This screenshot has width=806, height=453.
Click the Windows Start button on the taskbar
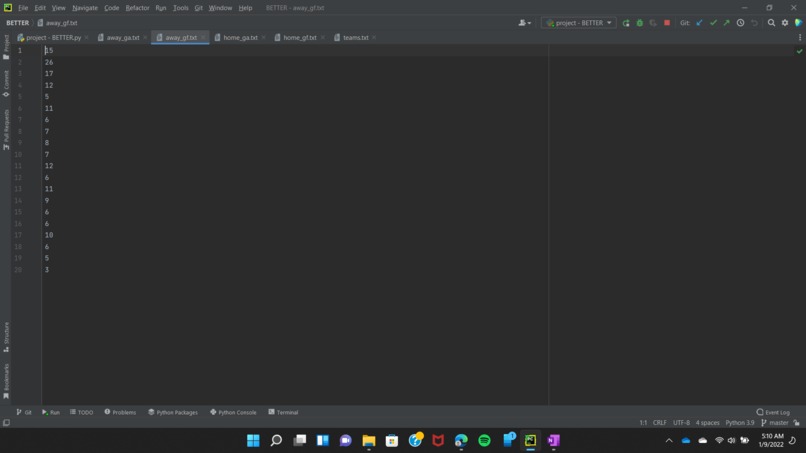(253, 441)
